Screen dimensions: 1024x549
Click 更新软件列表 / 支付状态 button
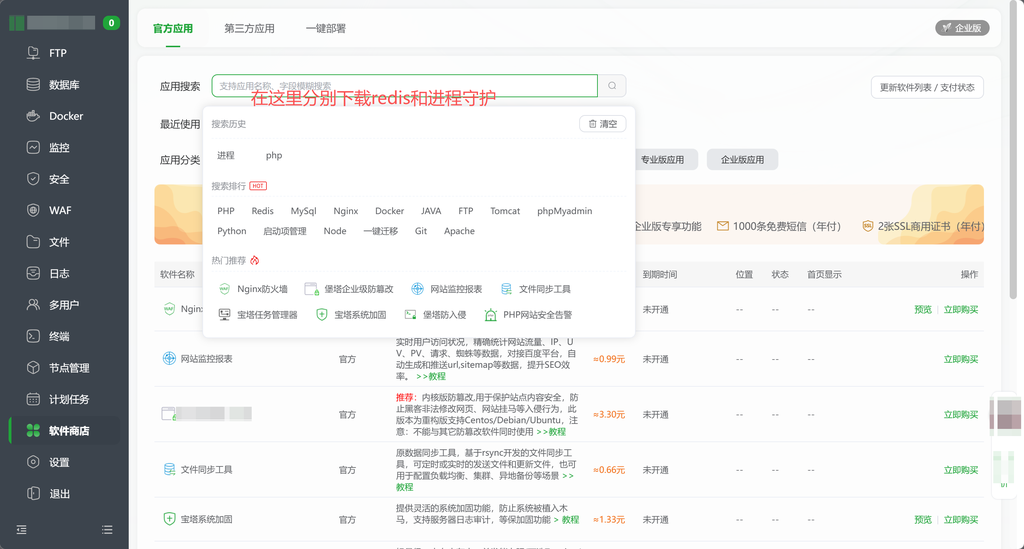point(927,87)
